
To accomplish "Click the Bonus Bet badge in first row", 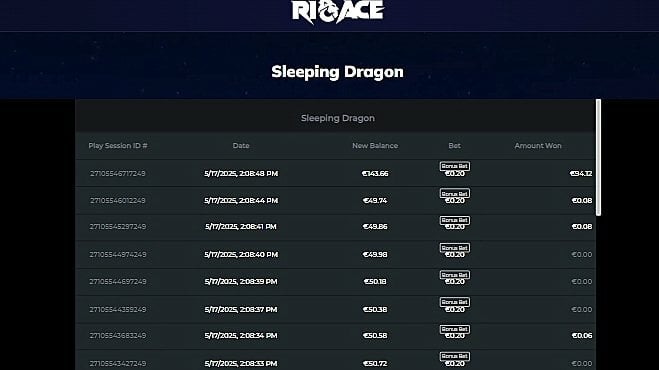I will 455,166.
